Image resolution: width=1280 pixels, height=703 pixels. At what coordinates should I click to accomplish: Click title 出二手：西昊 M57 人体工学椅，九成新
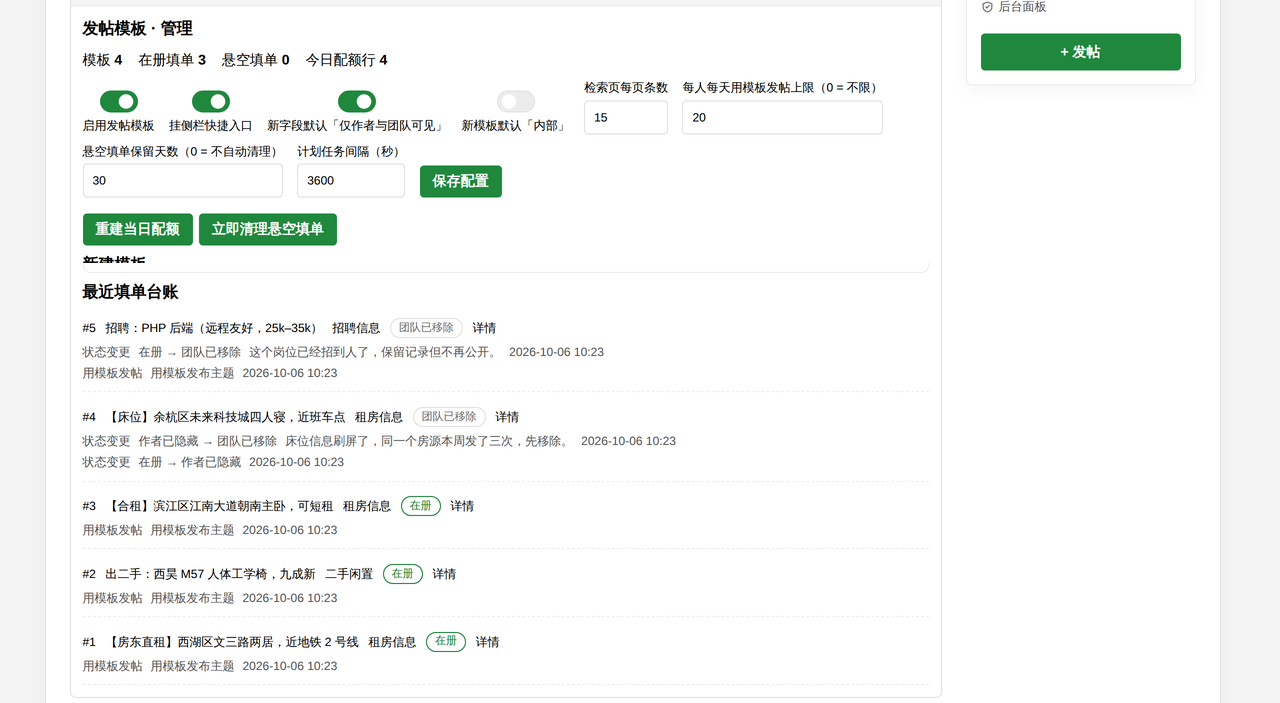[x=210, y=574]
